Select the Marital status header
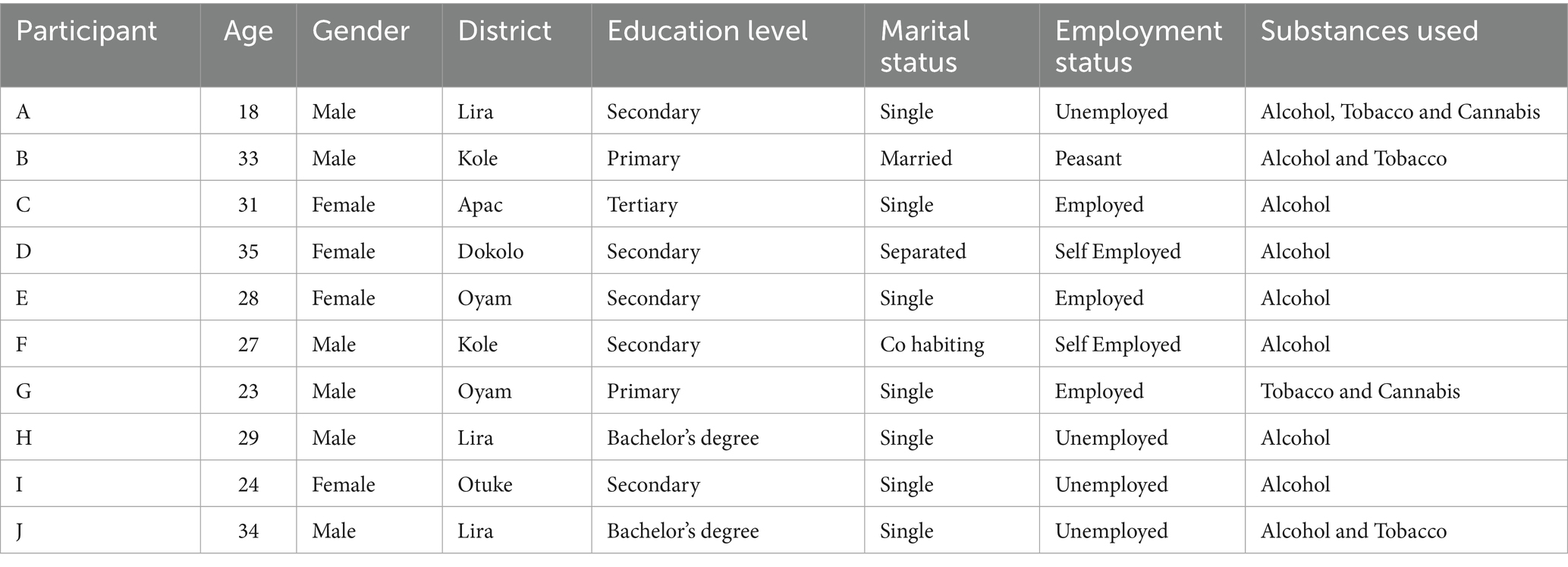 pyautogui.click(x=924, y=46)
